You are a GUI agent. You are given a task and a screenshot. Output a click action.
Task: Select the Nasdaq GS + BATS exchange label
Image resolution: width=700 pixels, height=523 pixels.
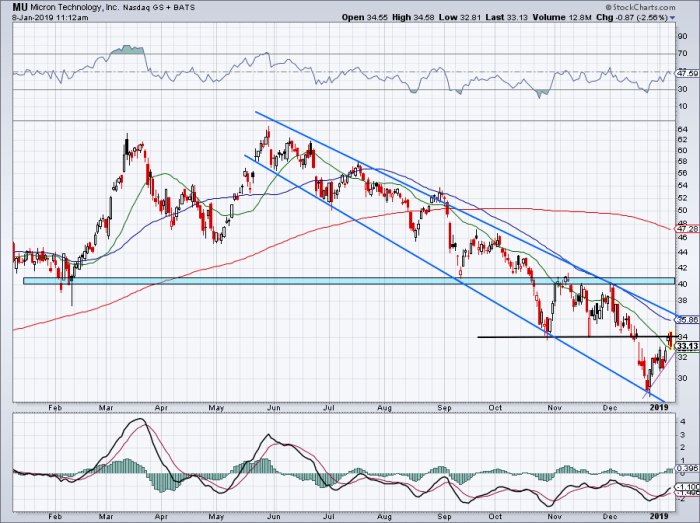coord(159,8)
